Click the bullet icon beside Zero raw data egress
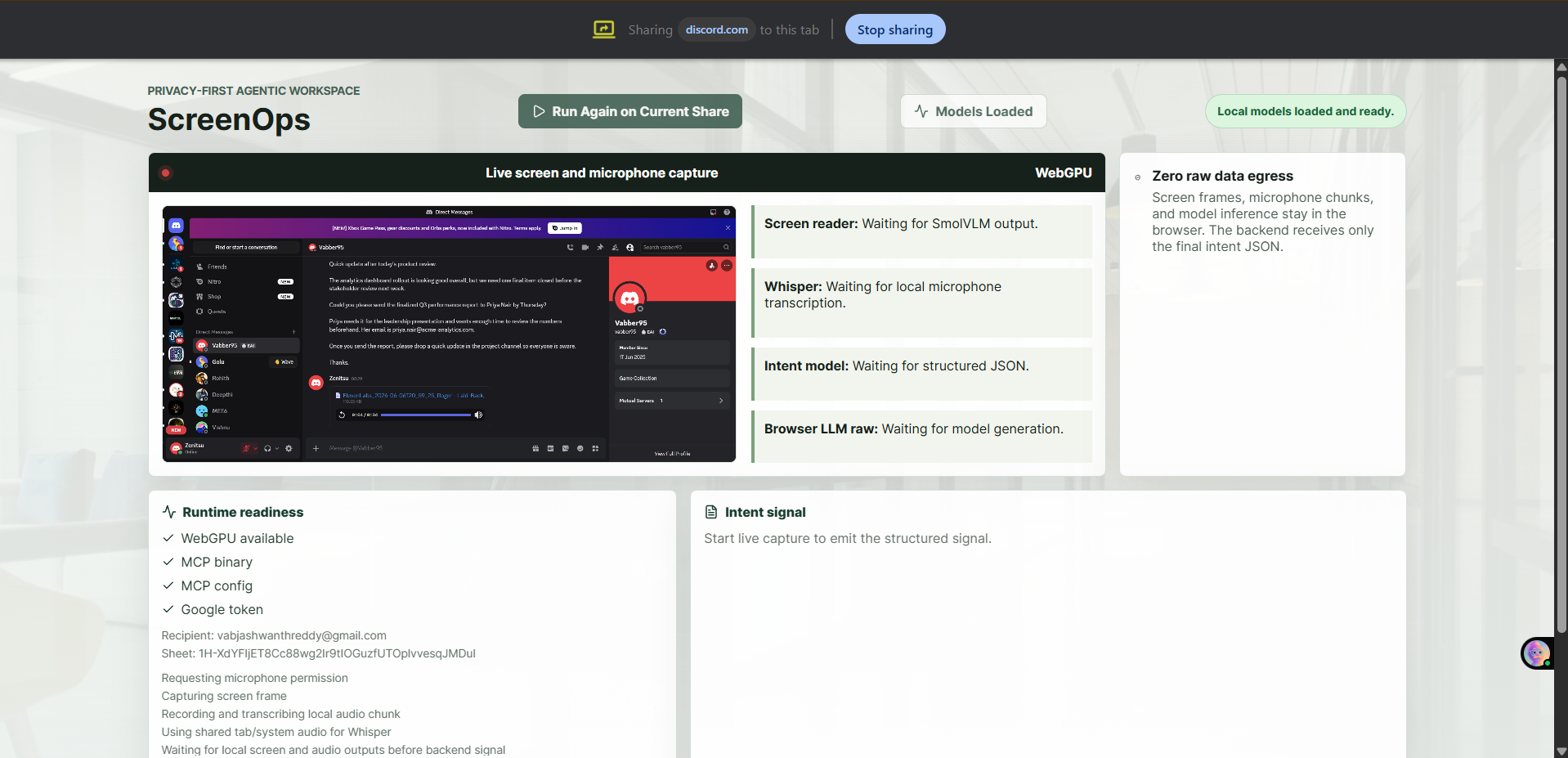This screenshot has width=1568, height=758. point(1137,177)
